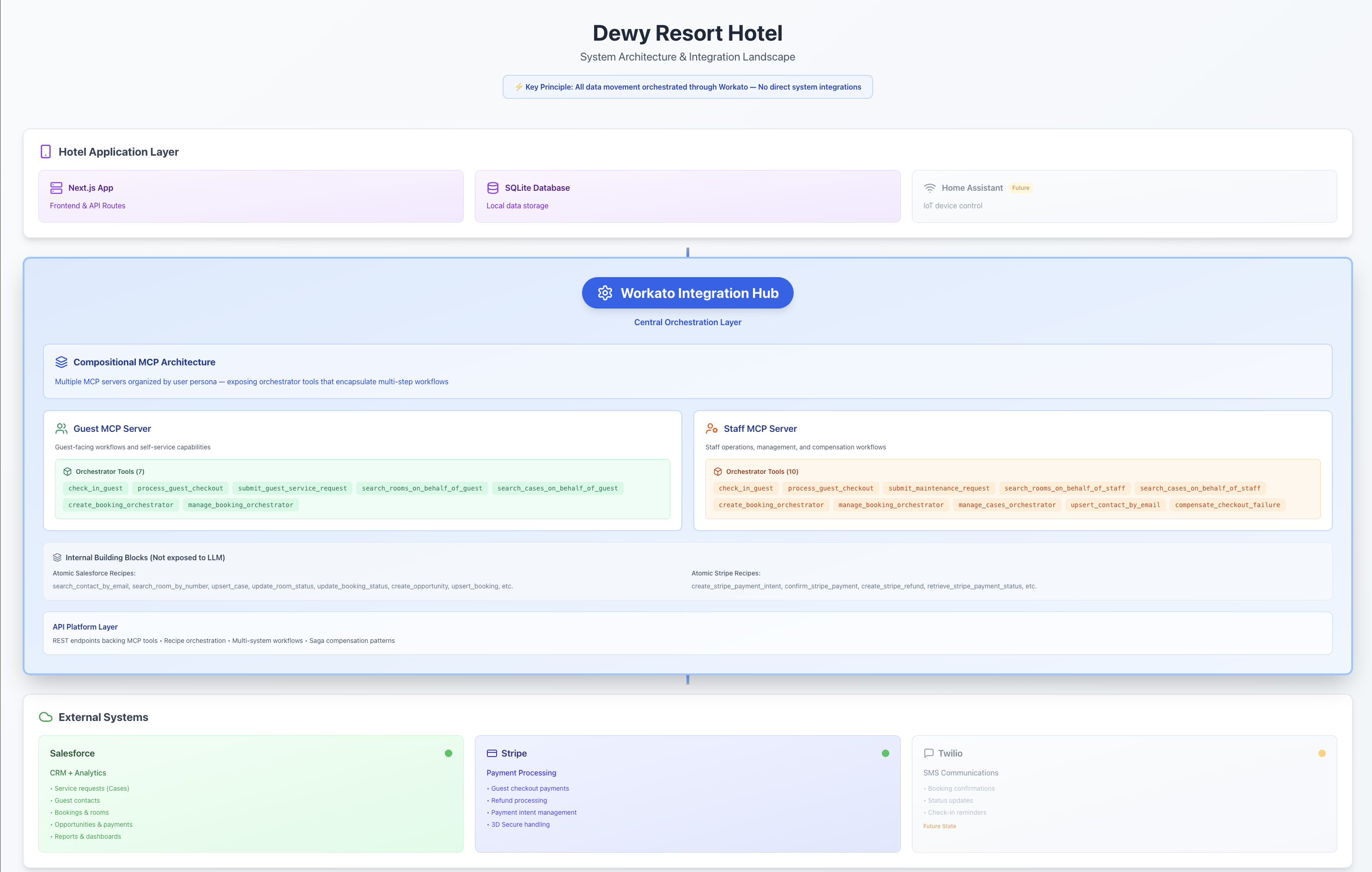This screenshot has height=872, width=1372.
Task: Click the Compositional MCP Architecture heading
Action: [x=144, y=362]
